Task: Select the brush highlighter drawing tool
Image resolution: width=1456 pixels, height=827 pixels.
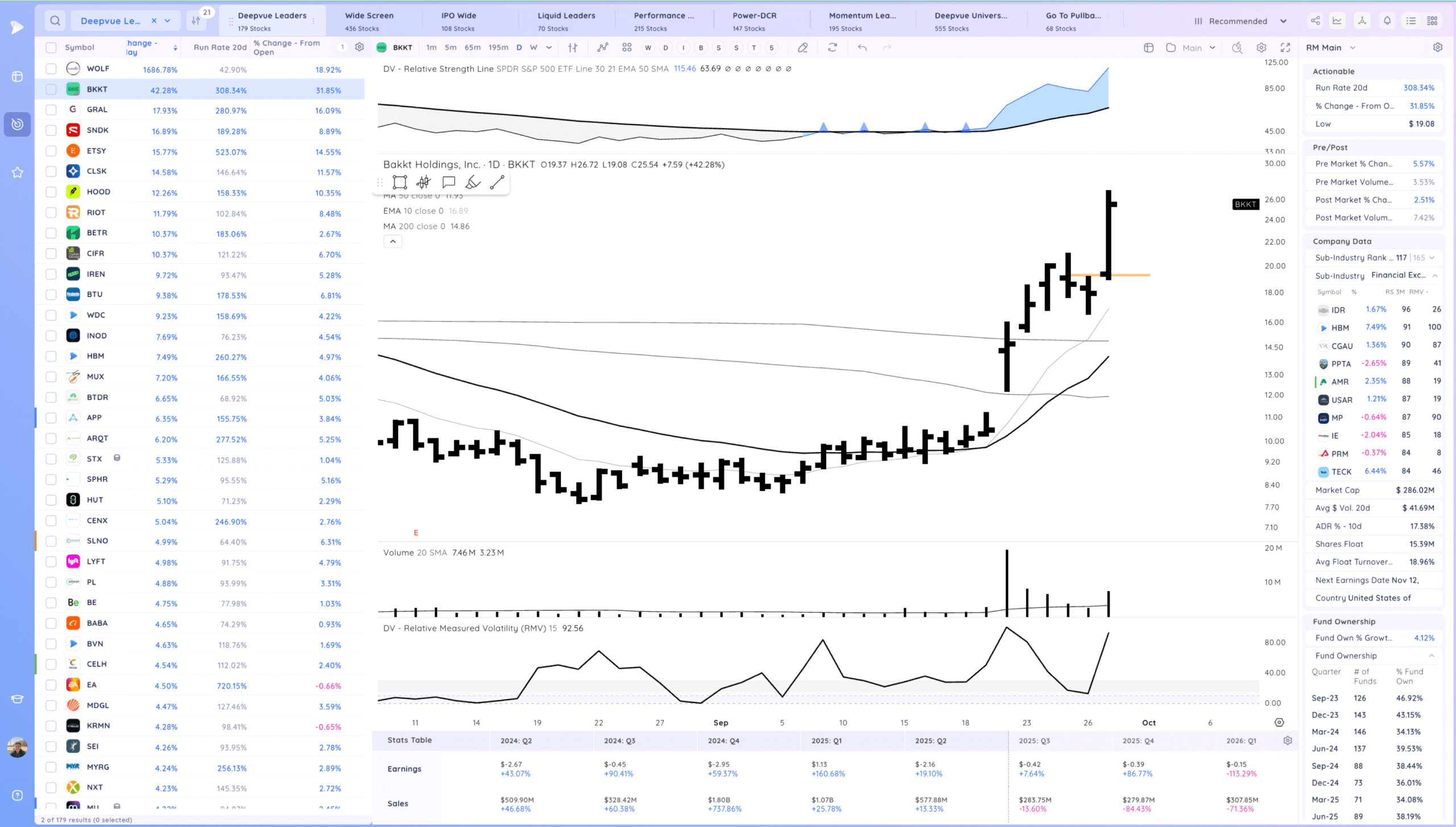Action: click(473, 183)
